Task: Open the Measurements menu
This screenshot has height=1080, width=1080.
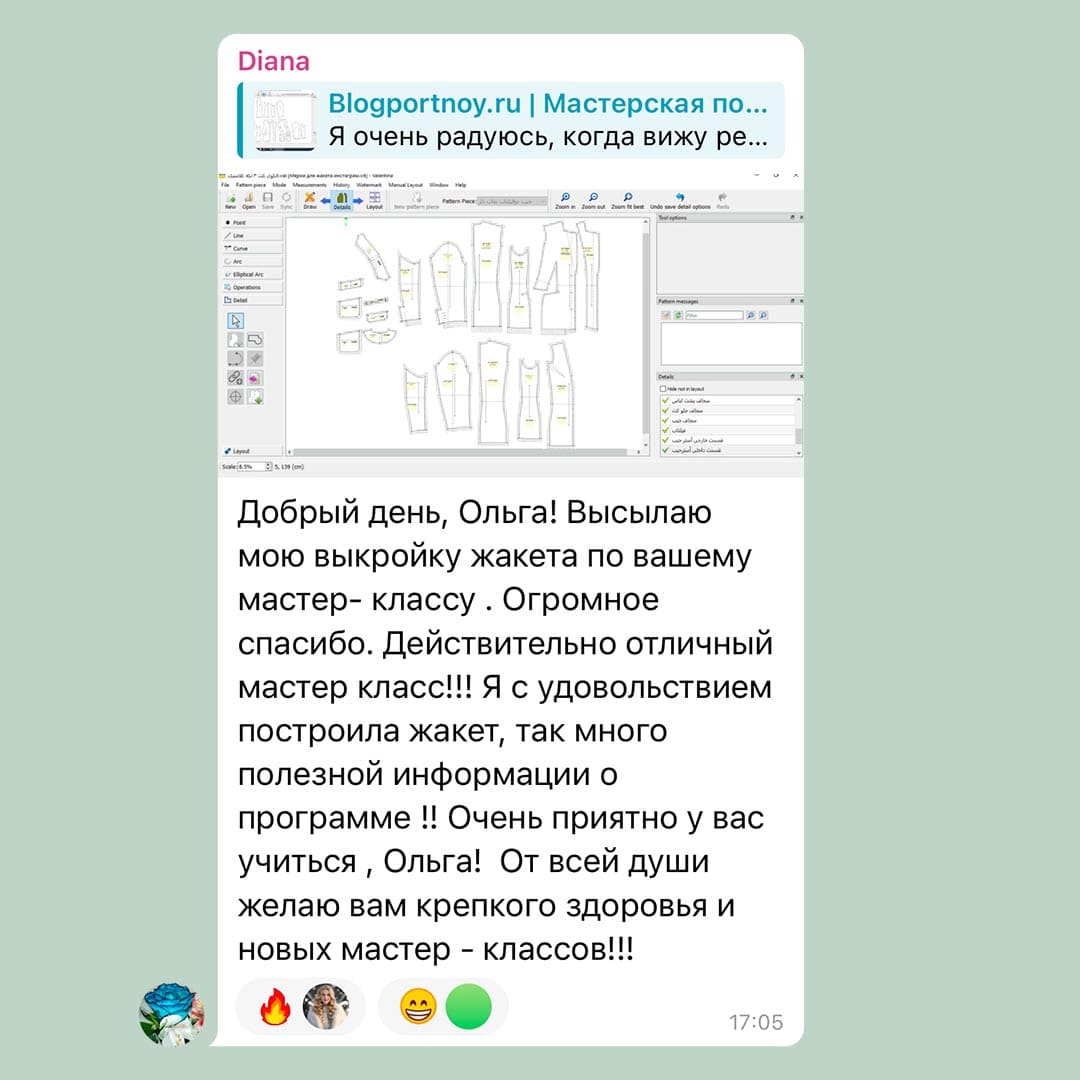Action: point(309,185)
